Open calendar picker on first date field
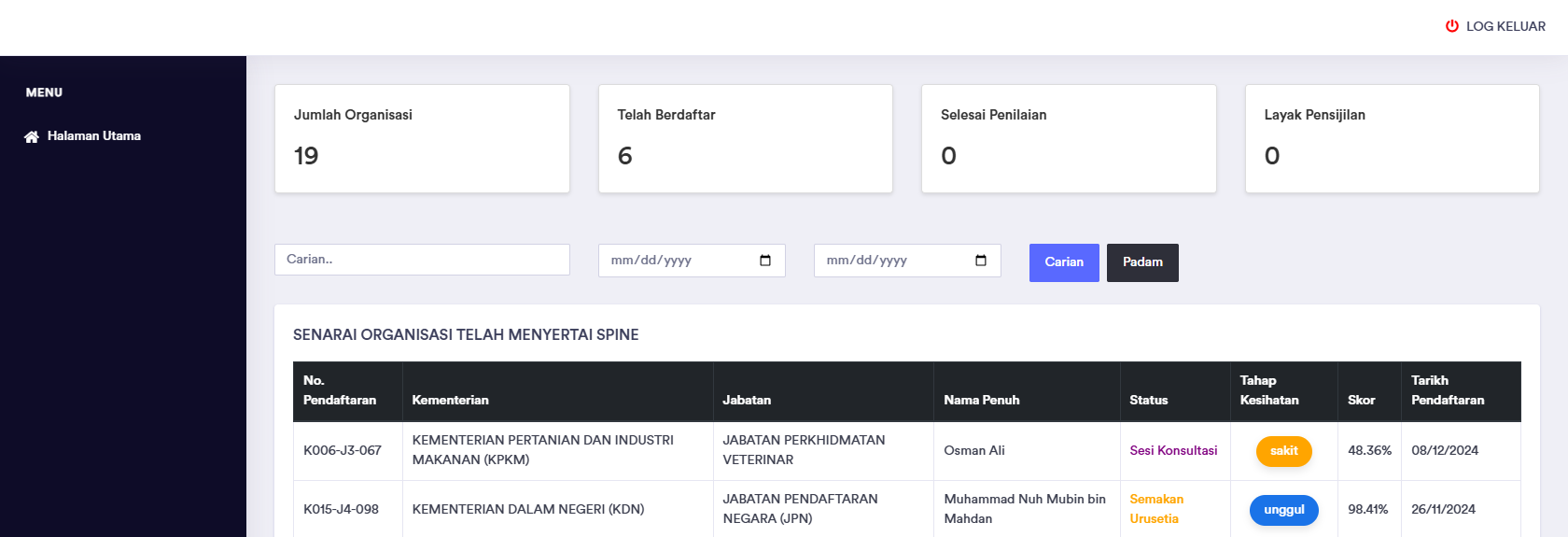Screen dimensions: 1568x537 765,261
